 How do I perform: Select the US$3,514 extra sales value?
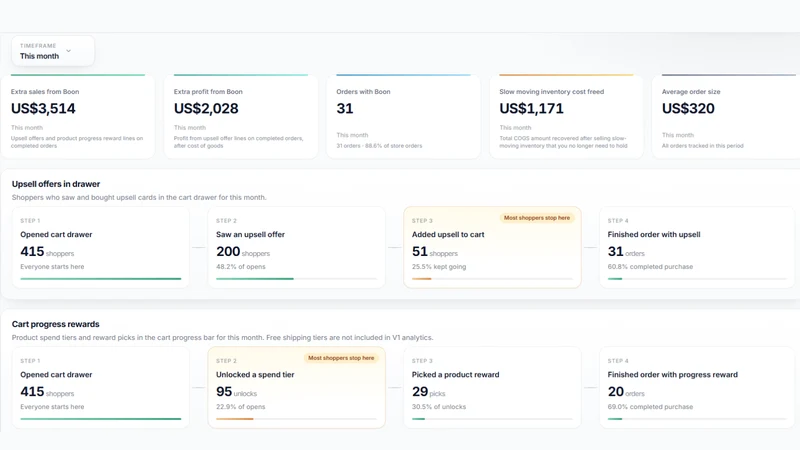pyautogui.click(x=43, y=108)
